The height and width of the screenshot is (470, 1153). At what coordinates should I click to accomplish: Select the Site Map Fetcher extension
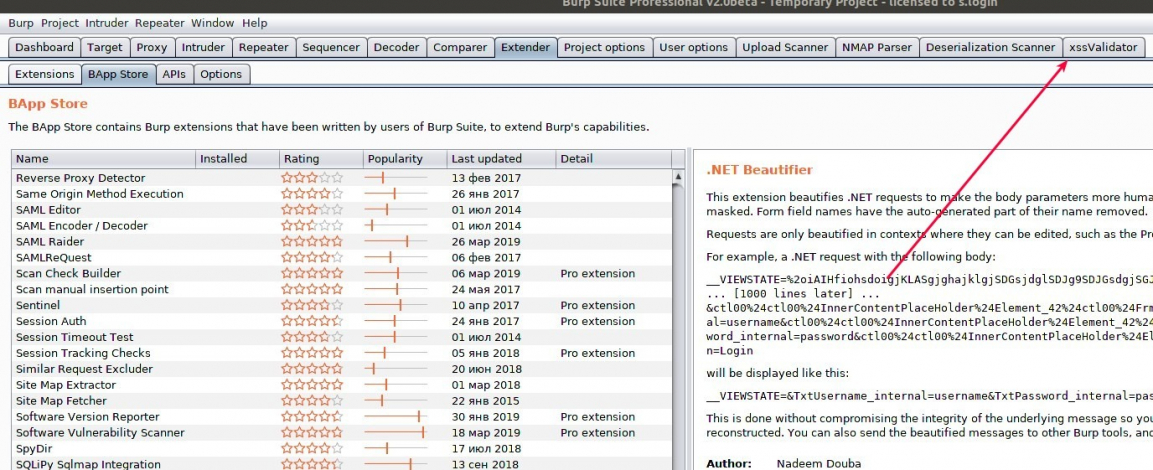tap(341, 401)
